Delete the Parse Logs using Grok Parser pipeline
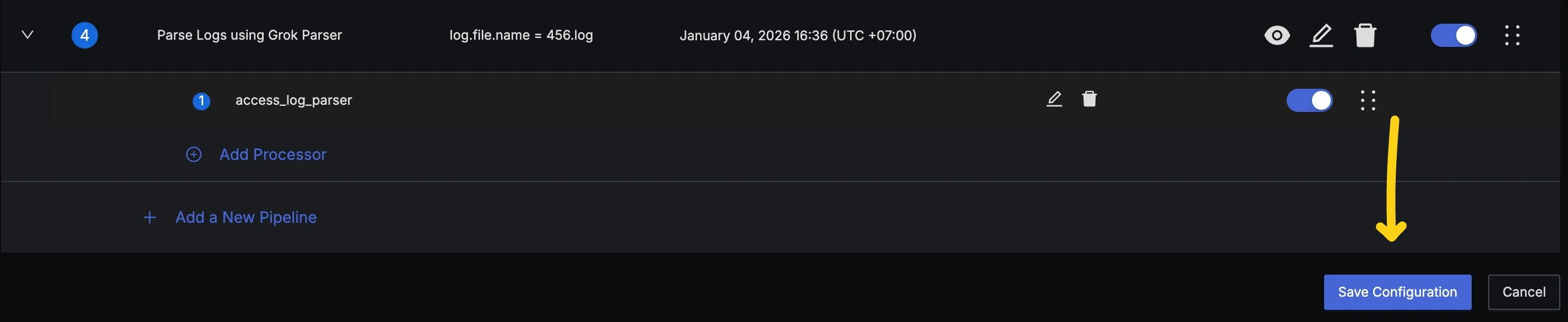Viewport: 1568px width, 322px height. (x=1365, y=35)
